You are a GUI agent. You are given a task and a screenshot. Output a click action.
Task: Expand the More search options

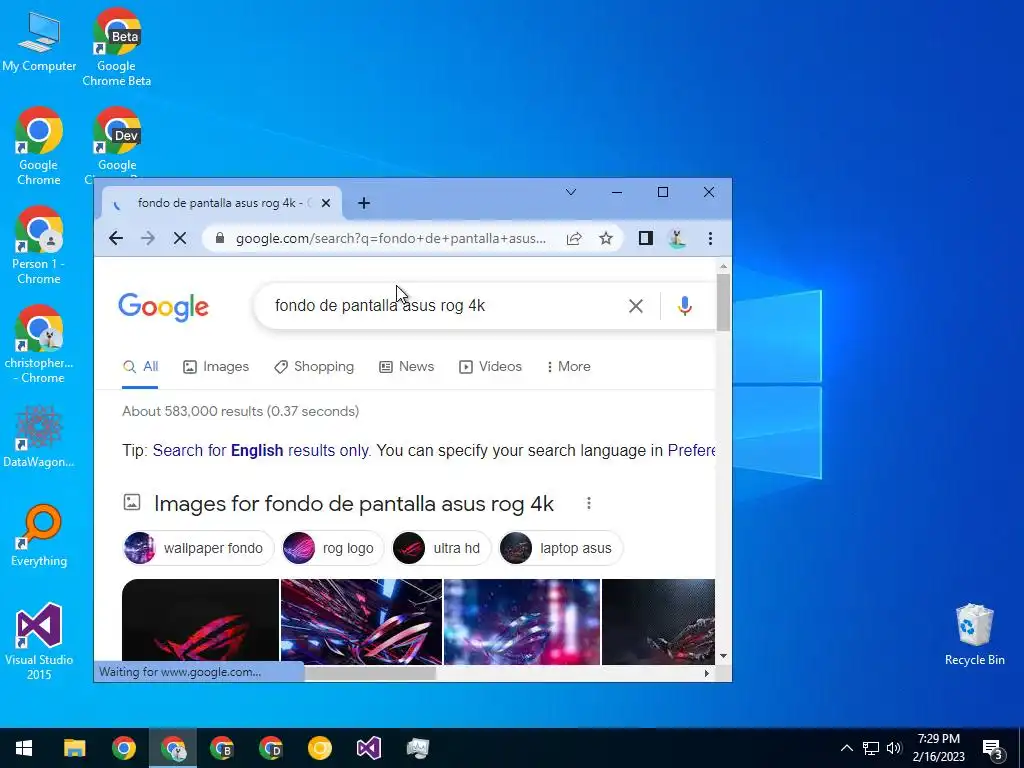568,366
